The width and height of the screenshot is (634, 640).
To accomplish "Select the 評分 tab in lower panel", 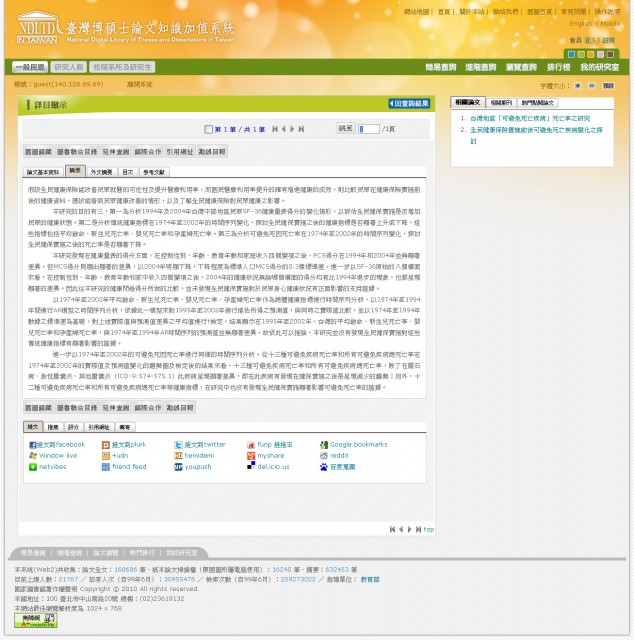I will [x=73, y=427].
